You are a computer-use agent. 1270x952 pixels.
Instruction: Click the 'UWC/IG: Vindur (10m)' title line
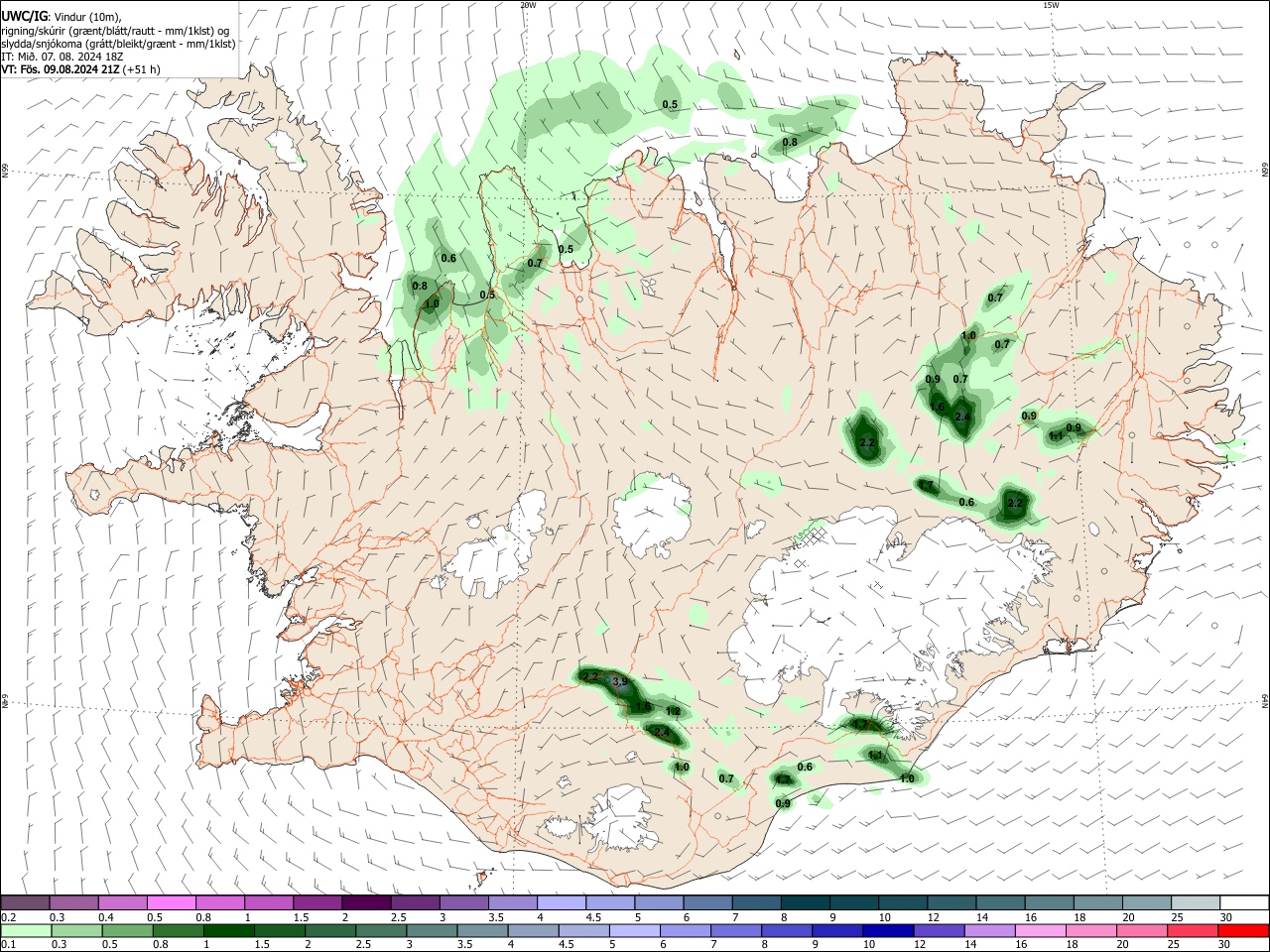62,17
